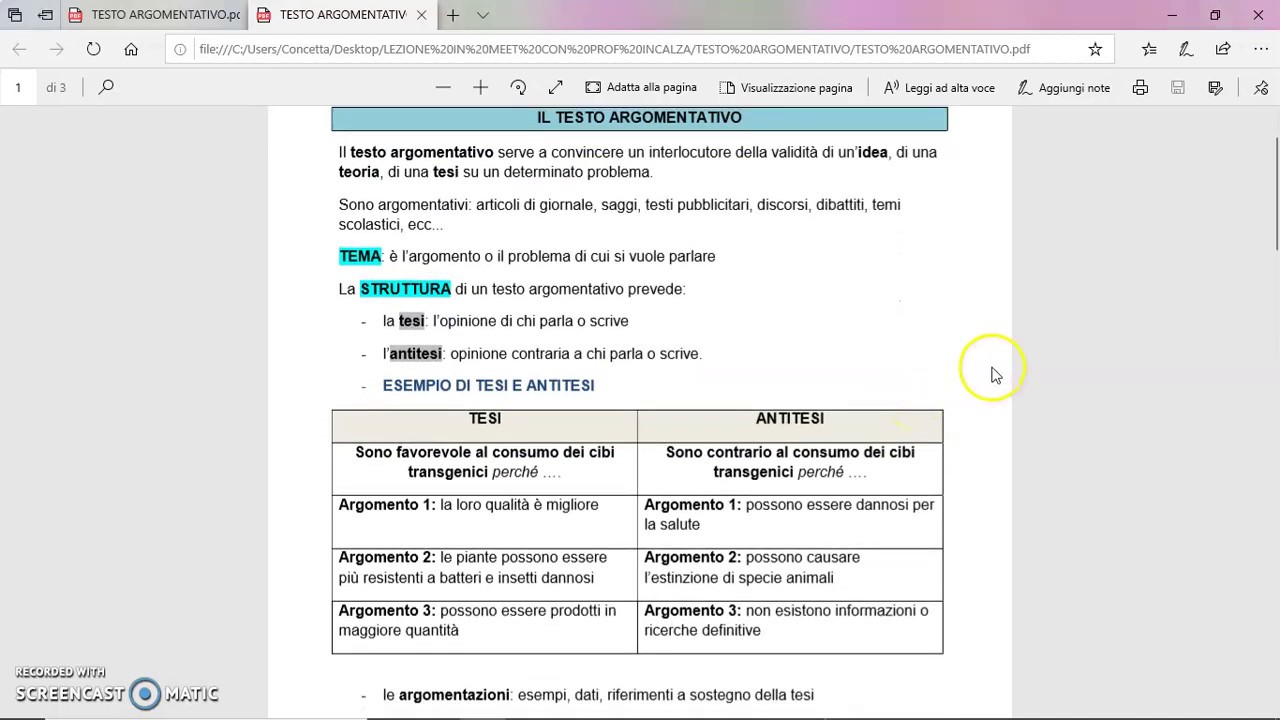
Task: Refresh the current page
Action: [93, 49]
